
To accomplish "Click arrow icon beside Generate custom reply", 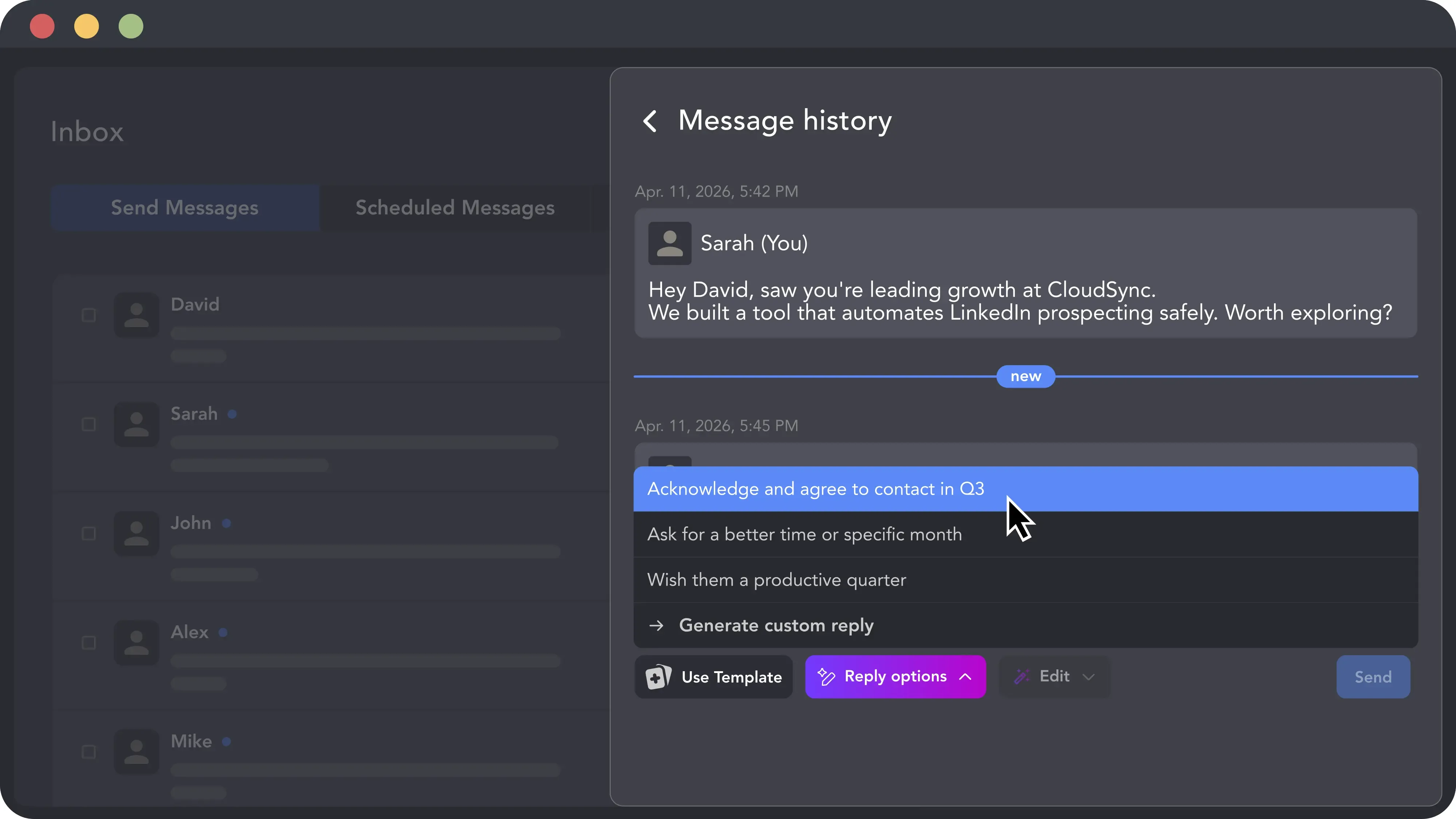I will [656, 625].
